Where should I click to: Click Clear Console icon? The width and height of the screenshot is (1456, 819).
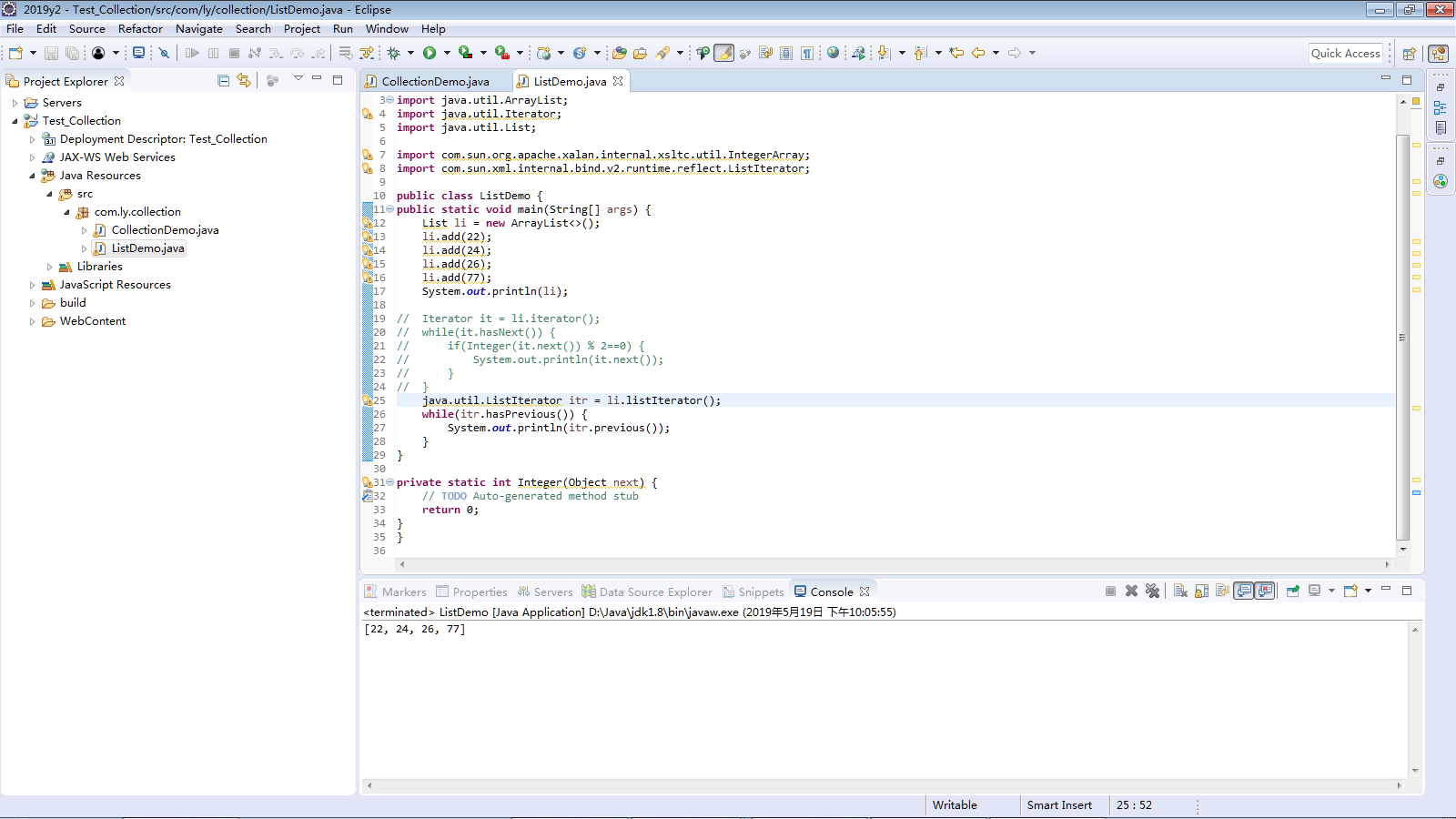(1180, 591)
